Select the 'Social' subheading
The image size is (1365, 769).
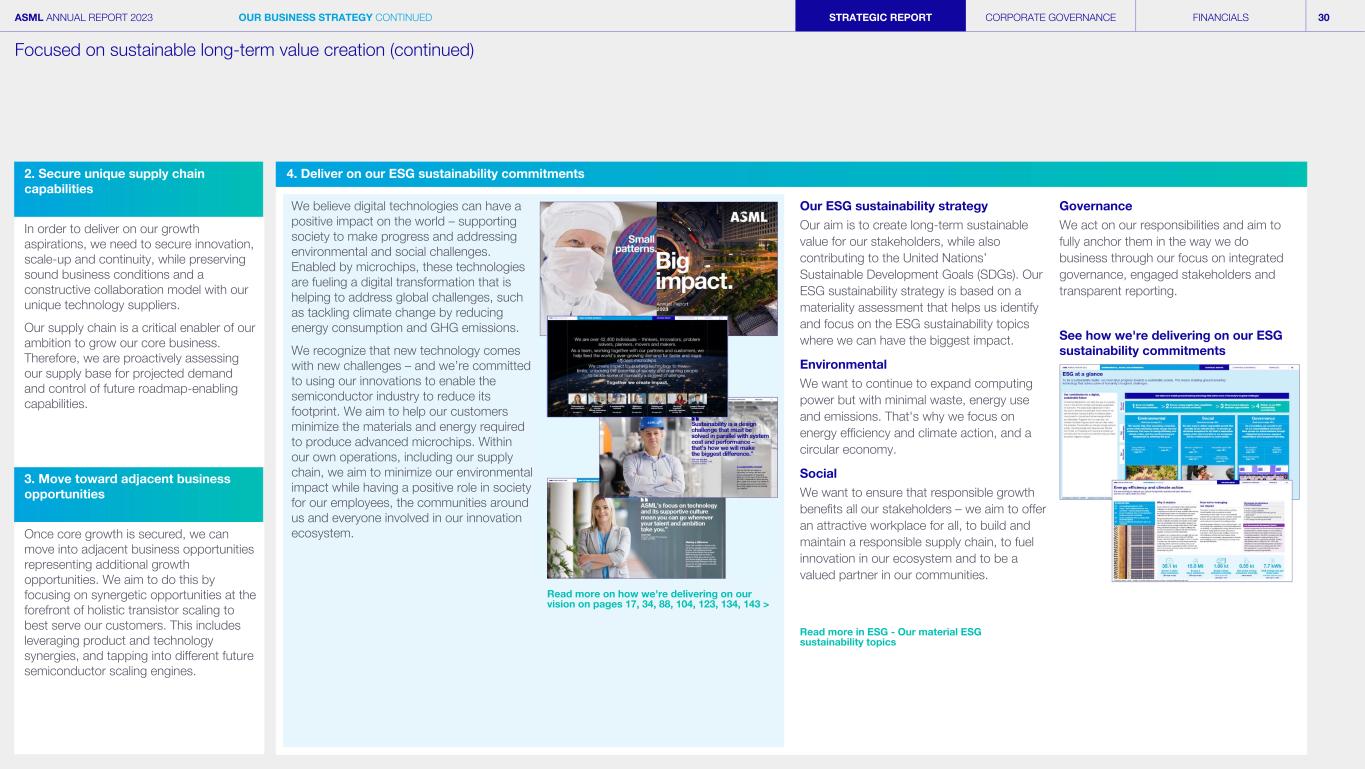pyautogui.click(x=818, y=473)
